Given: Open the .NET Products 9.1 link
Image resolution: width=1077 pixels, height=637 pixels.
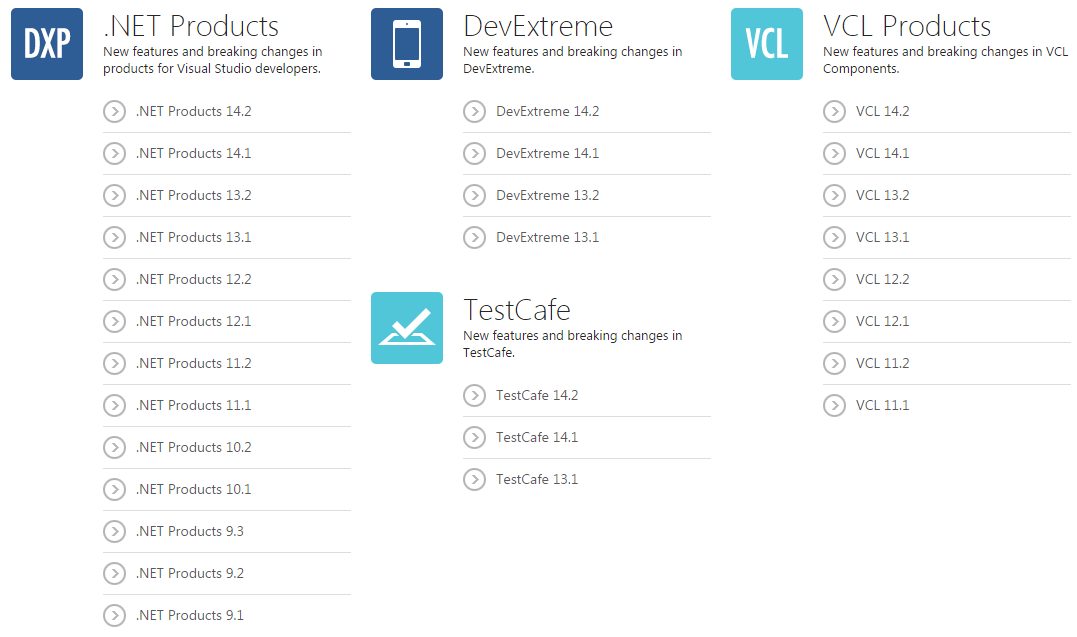Looking at the screenshot, I should (190, 614).
